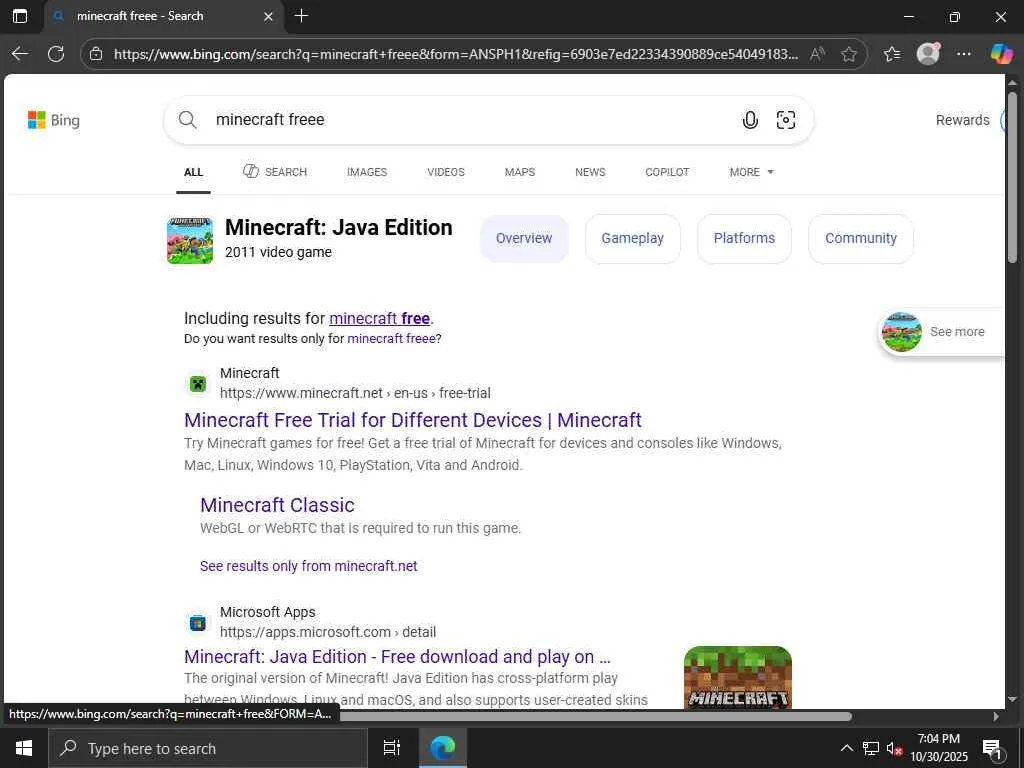
Task: Close the minecraft freee tab
Action: pos(268,16)
